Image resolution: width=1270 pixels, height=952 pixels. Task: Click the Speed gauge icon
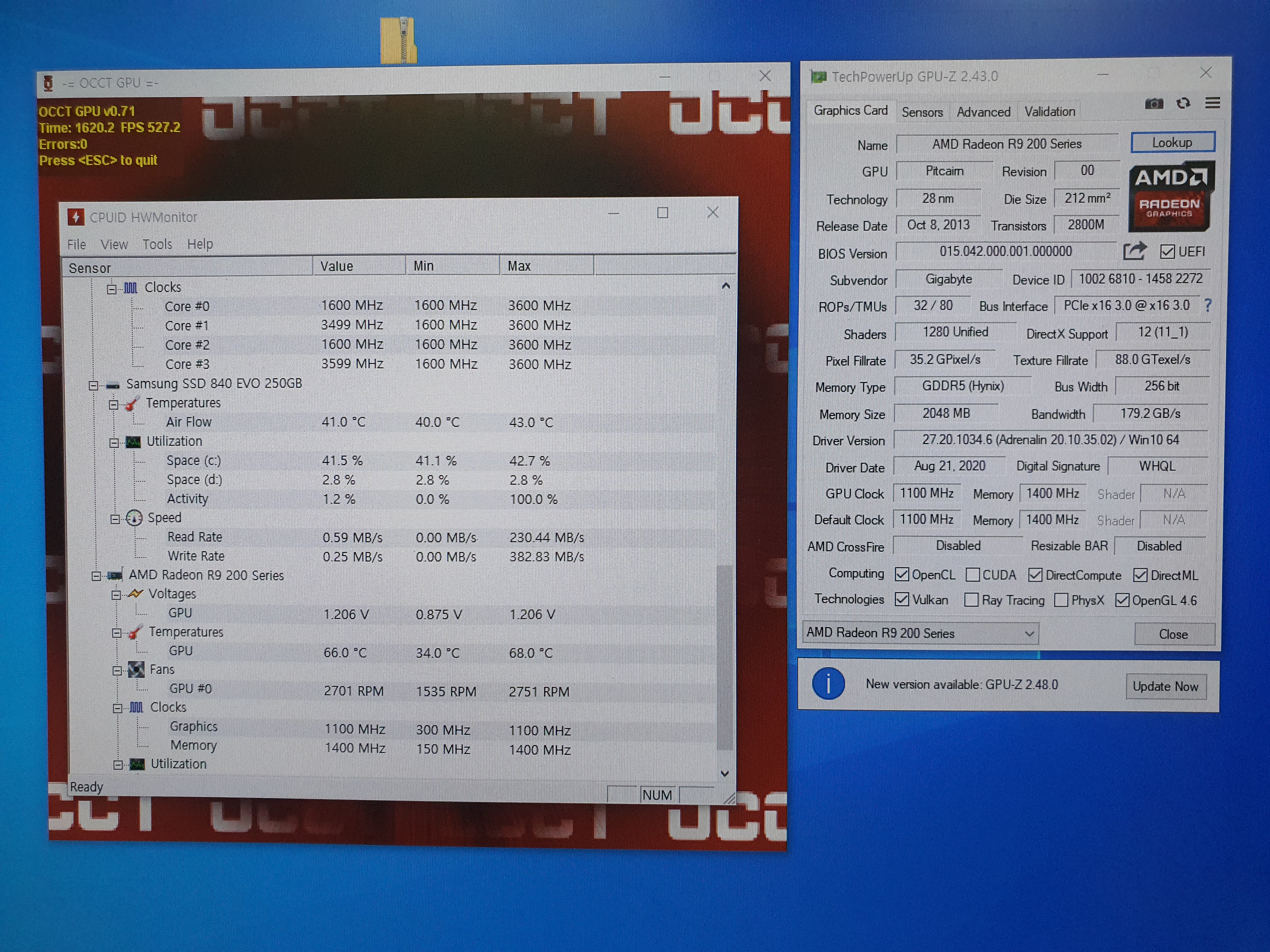pos(134,518)
